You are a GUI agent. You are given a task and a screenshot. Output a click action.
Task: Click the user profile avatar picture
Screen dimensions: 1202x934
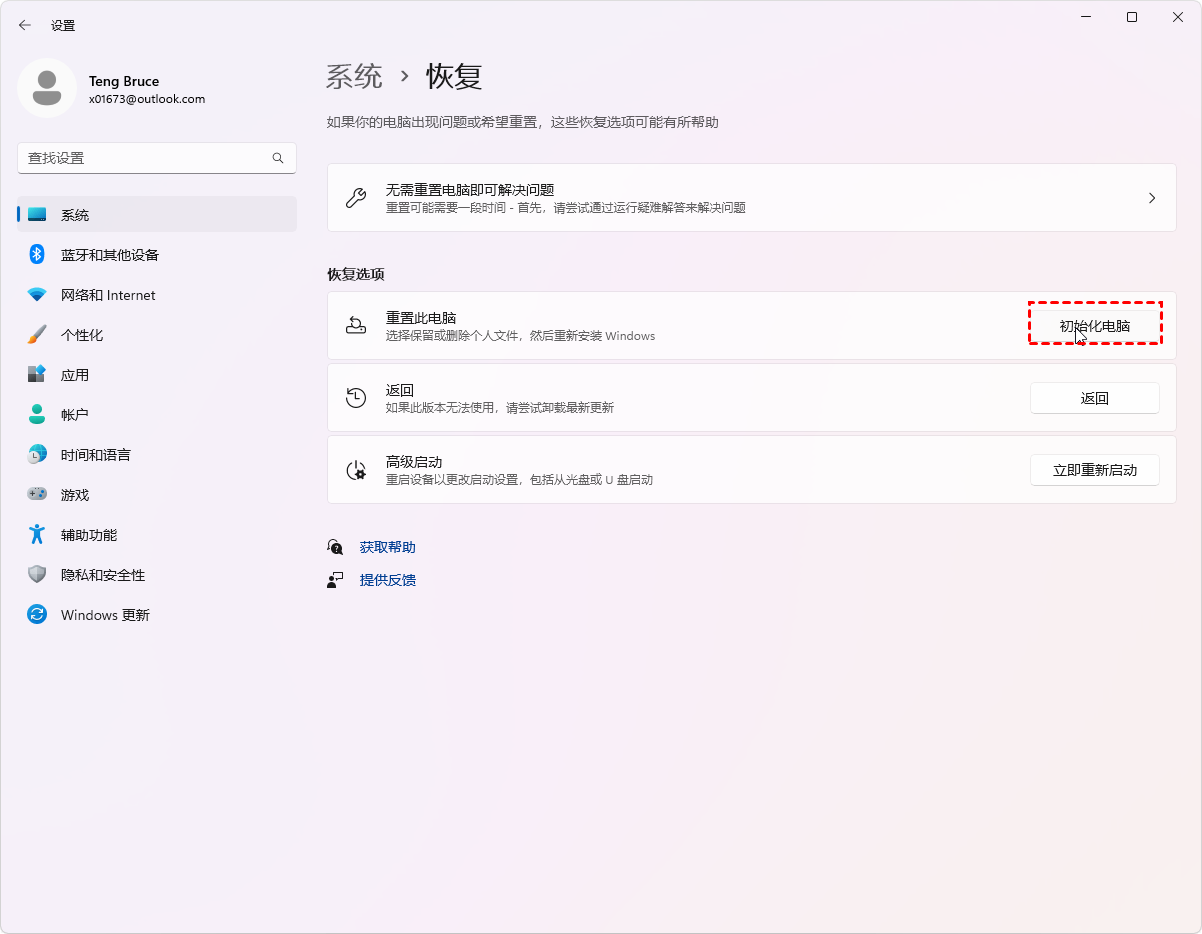coord(47,88)
